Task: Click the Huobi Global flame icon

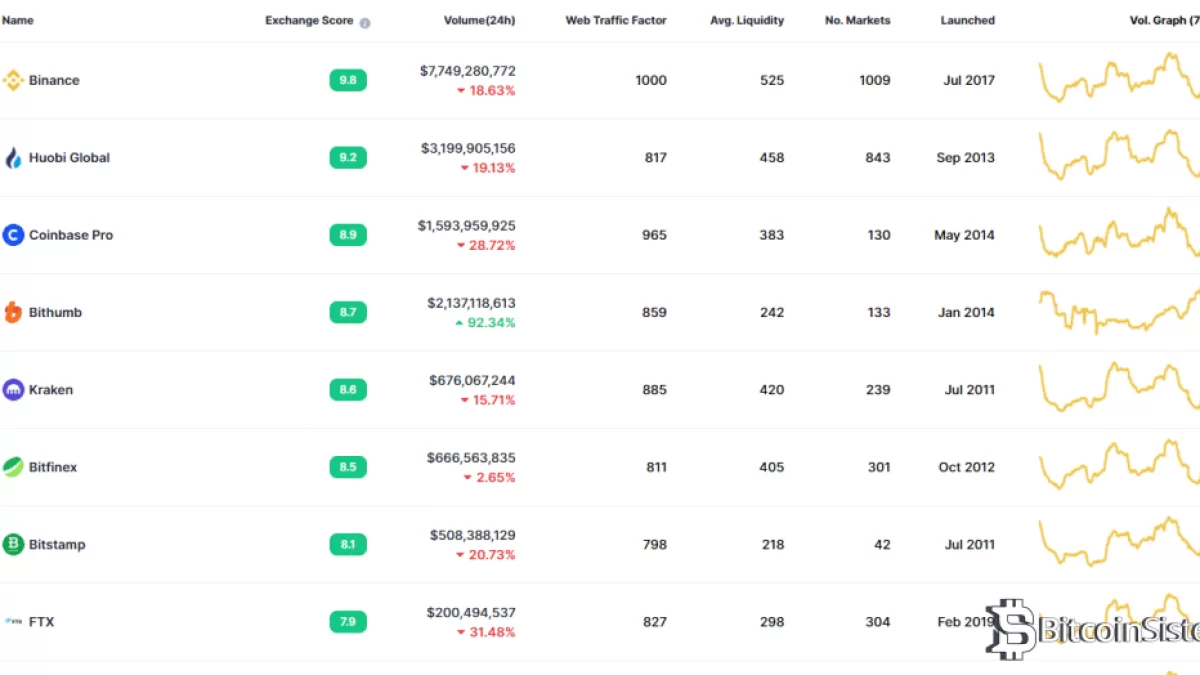Action: pyautogui.click(x=13, y=157)
